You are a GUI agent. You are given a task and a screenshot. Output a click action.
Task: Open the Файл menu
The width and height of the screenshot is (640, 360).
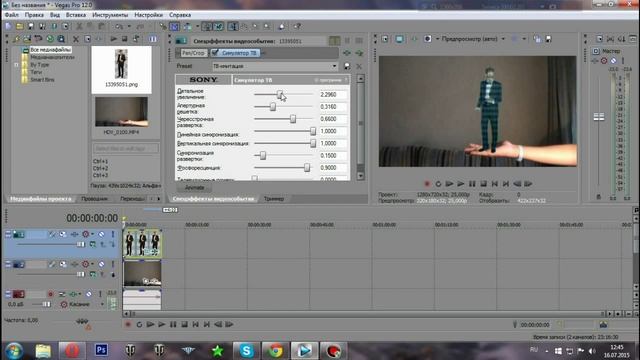pyautogui.click(x=11, y=15)
